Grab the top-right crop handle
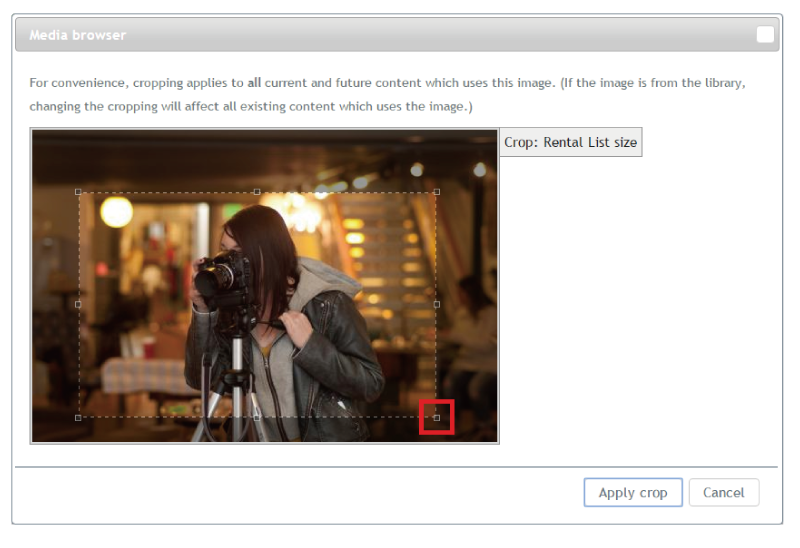This screenshot has height=548, width=800. pos(437,192)
